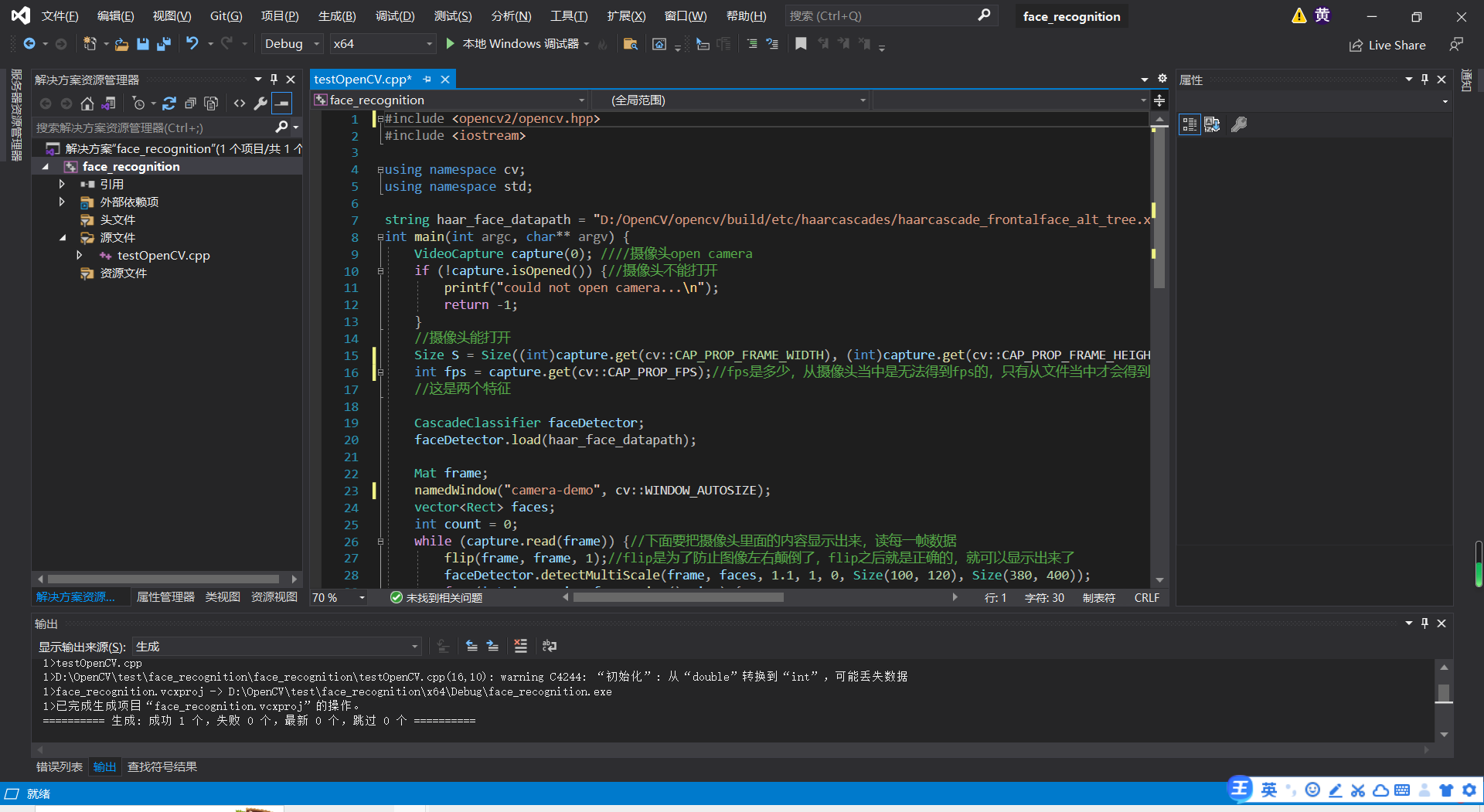Viewport: 1484px width, 812px height.
Task: Click the Live Share button
Action: (x=1387, y=46)
